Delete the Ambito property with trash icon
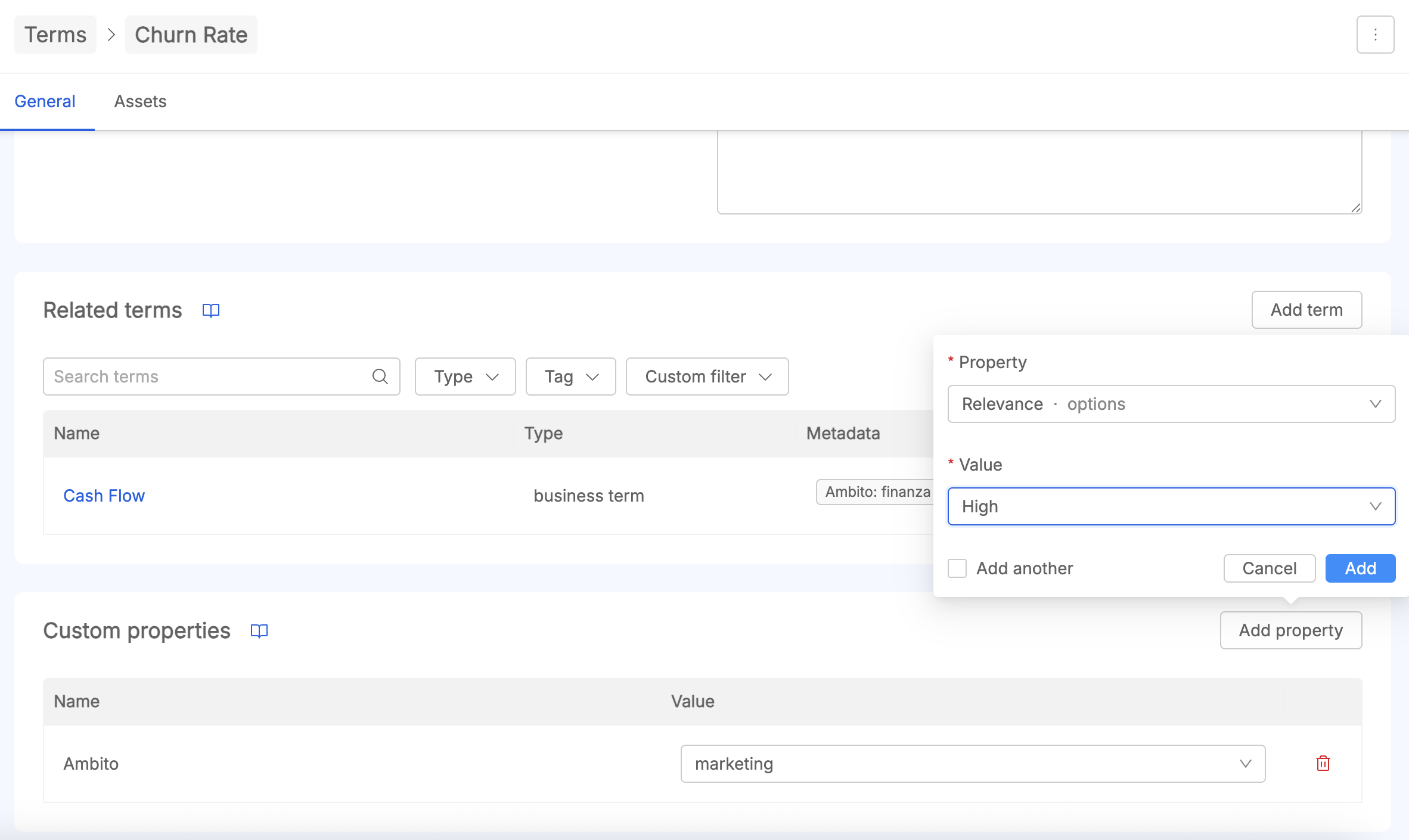 1323,763
